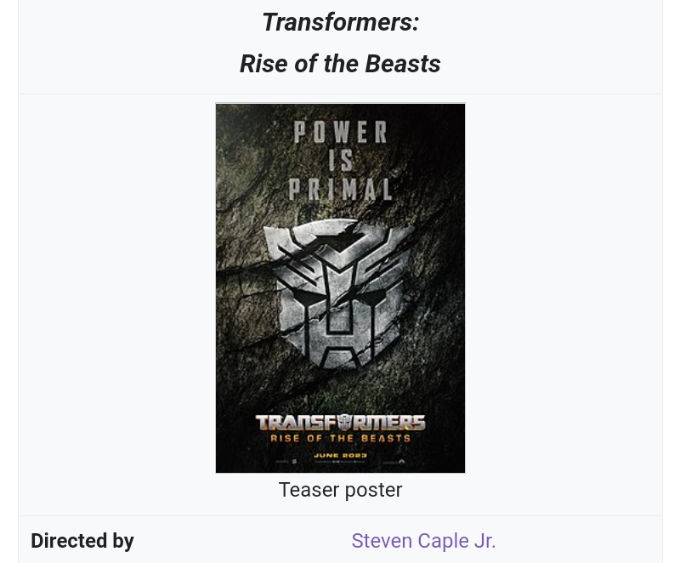Viewport: 680px width, 563px height.
Task: Click the word IS on the poster
Action: pos(340,161)
